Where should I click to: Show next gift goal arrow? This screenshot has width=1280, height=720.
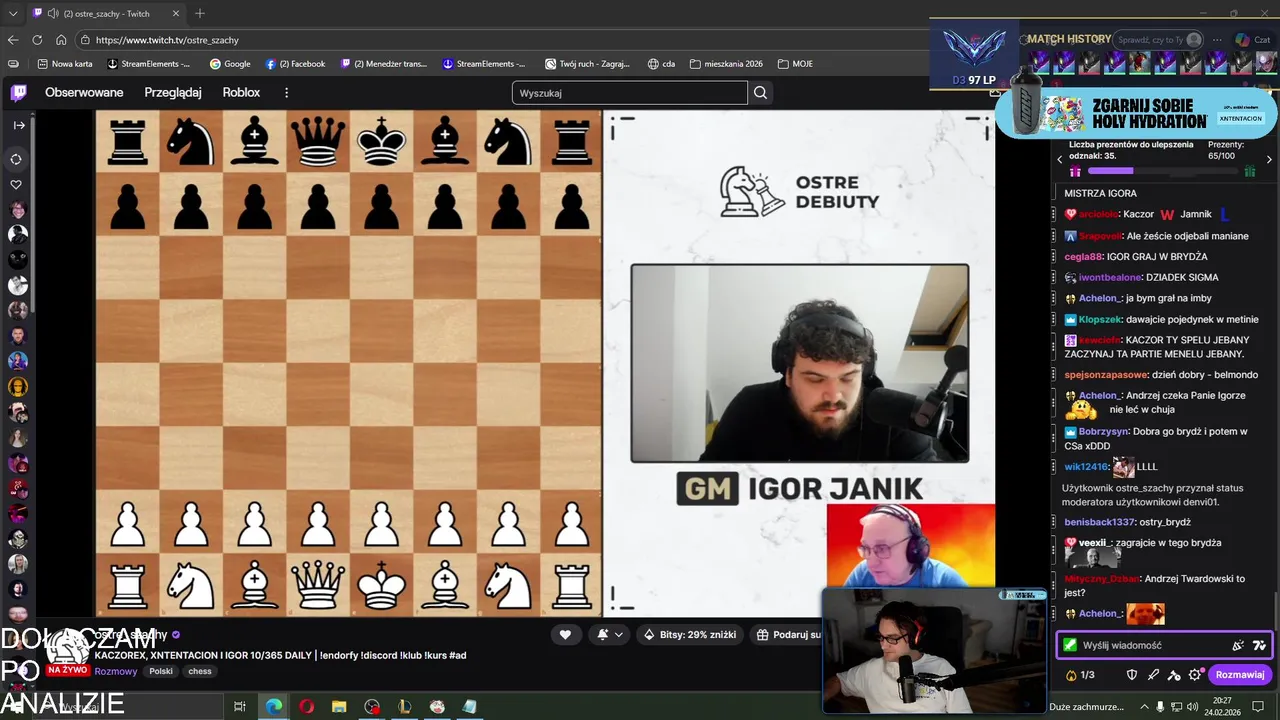point(1269,160)
